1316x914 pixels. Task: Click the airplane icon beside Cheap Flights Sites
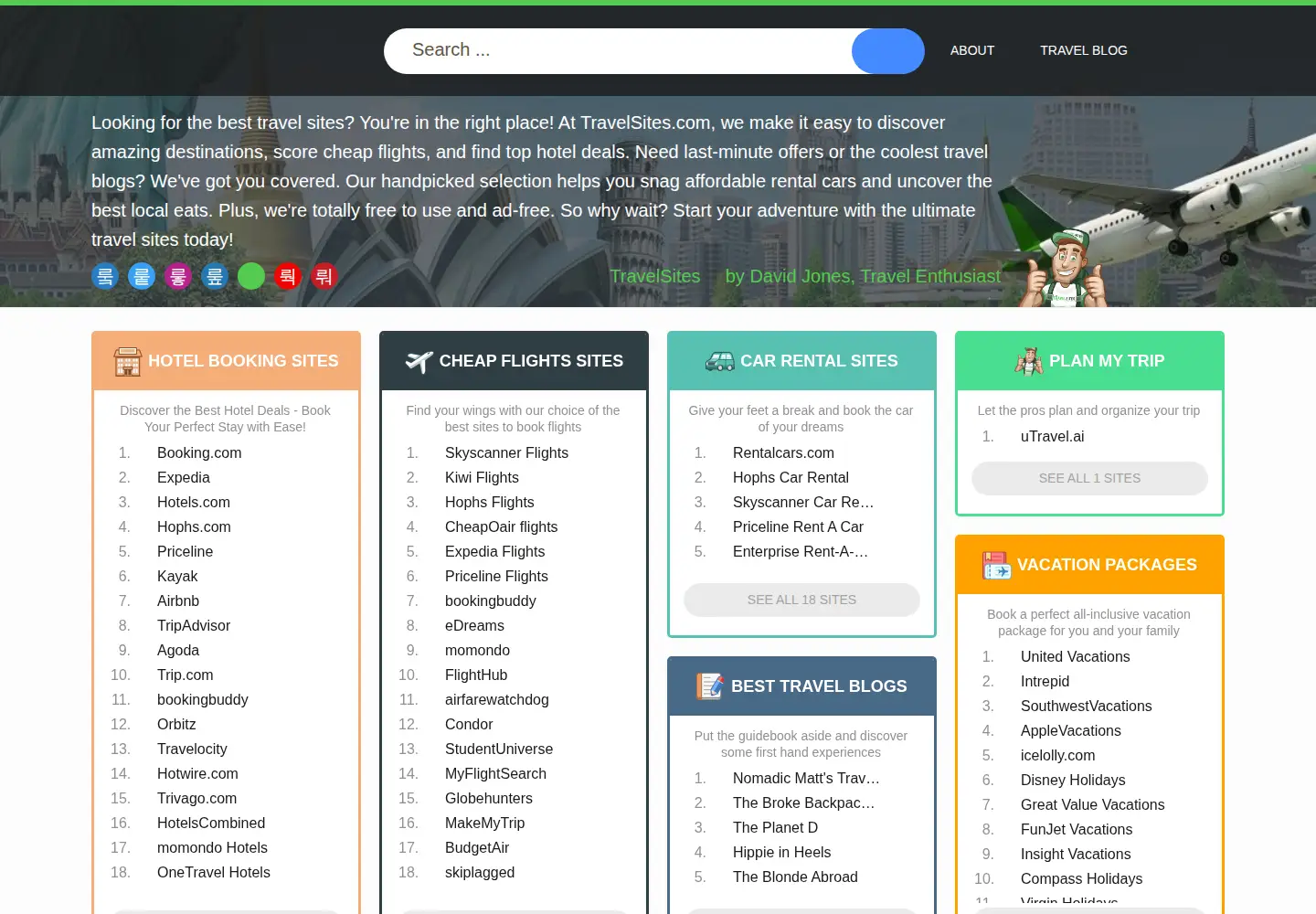coord(419,362)
